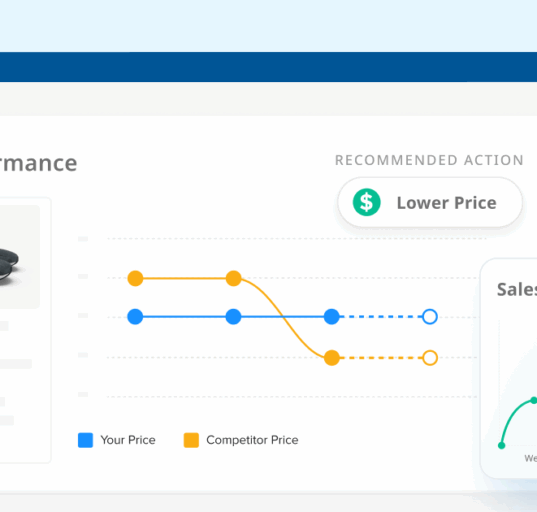Click the green dollar sign icon
Viewport: 537px width, 512px height.
(366, 202)
